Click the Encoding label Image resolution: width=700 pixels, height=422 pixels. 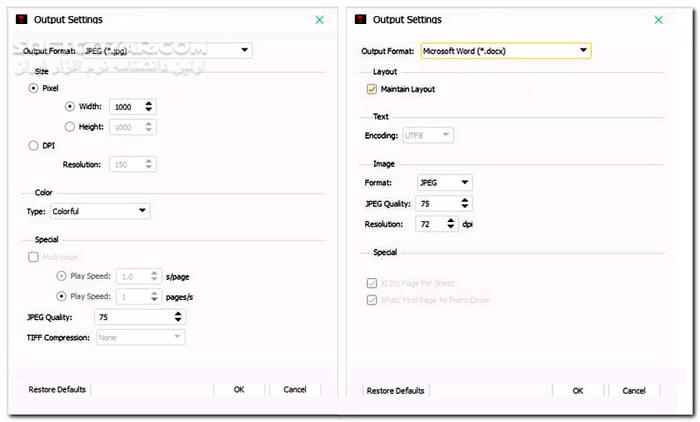click(381, 135)
